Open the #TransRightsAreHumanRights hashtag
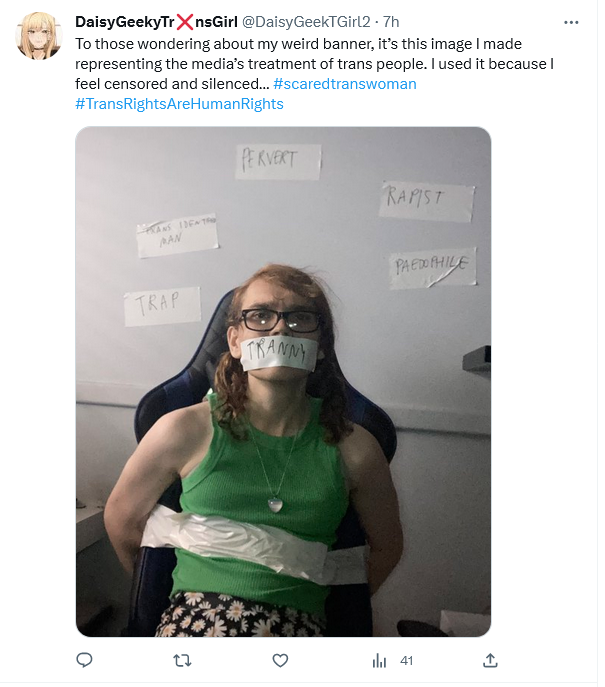Screen dimensions: 605x687 coord(179,104)
